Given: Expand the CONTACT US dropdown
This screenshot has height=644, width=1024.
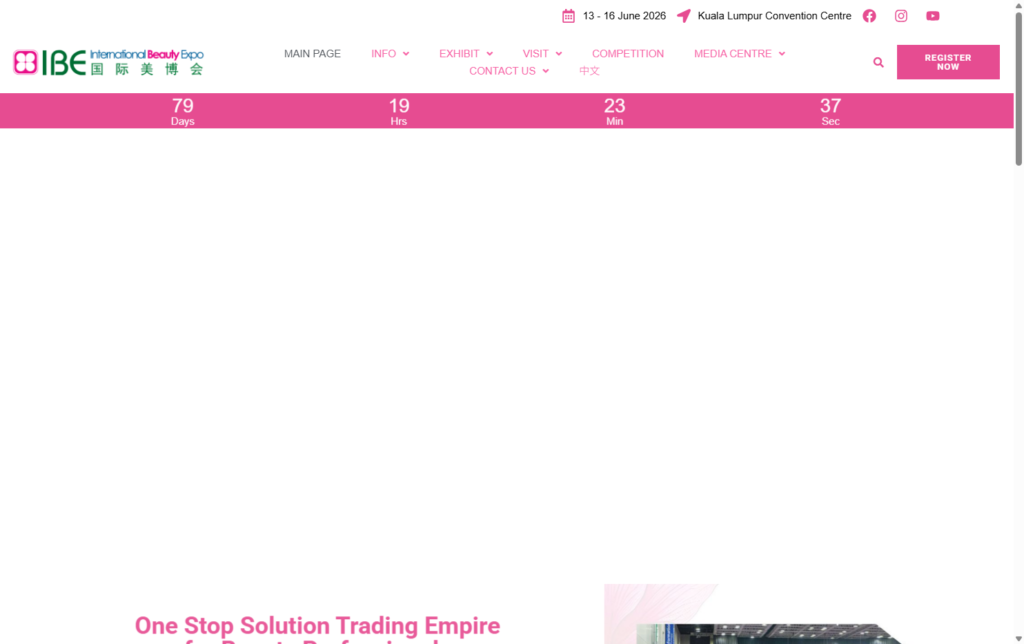Looking at the screenshot, I should point(509,71).
